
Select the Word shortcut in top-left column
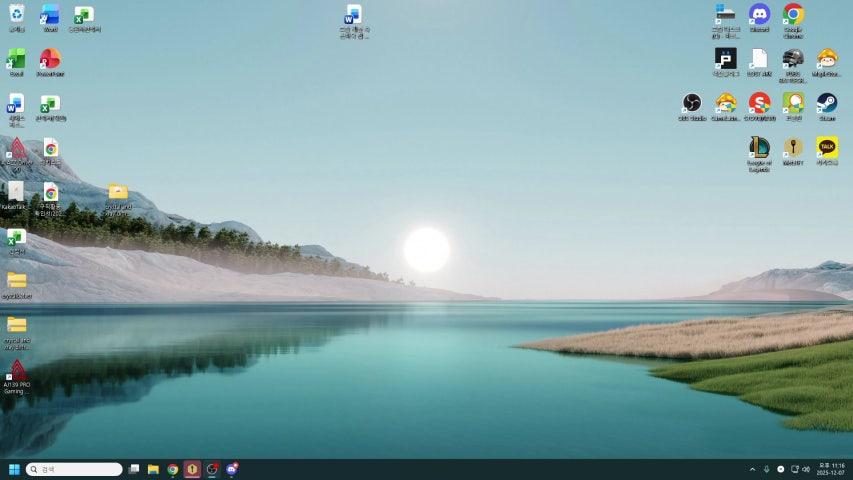[x=50, y=14]
